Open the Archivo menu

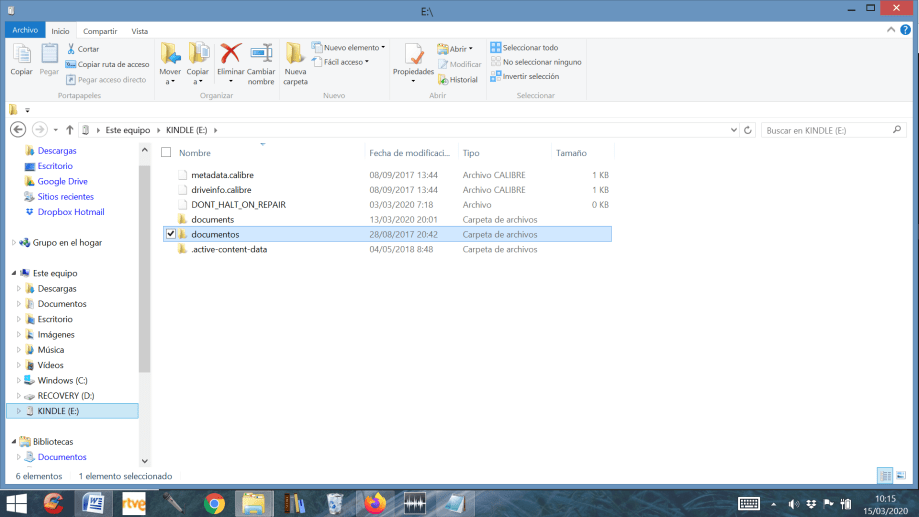[24, 31]
